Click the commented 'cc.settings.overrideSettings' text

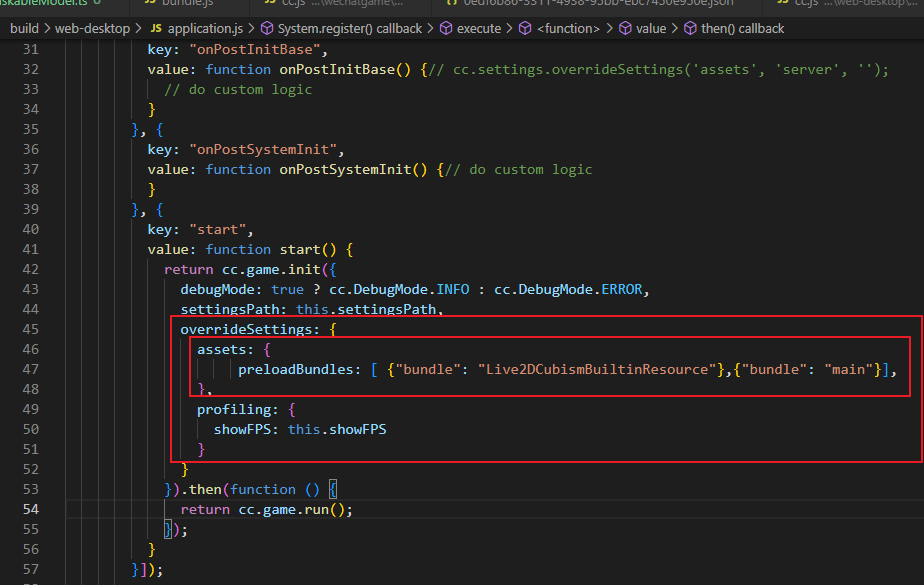pyautogui.click(x=567, y=70)
